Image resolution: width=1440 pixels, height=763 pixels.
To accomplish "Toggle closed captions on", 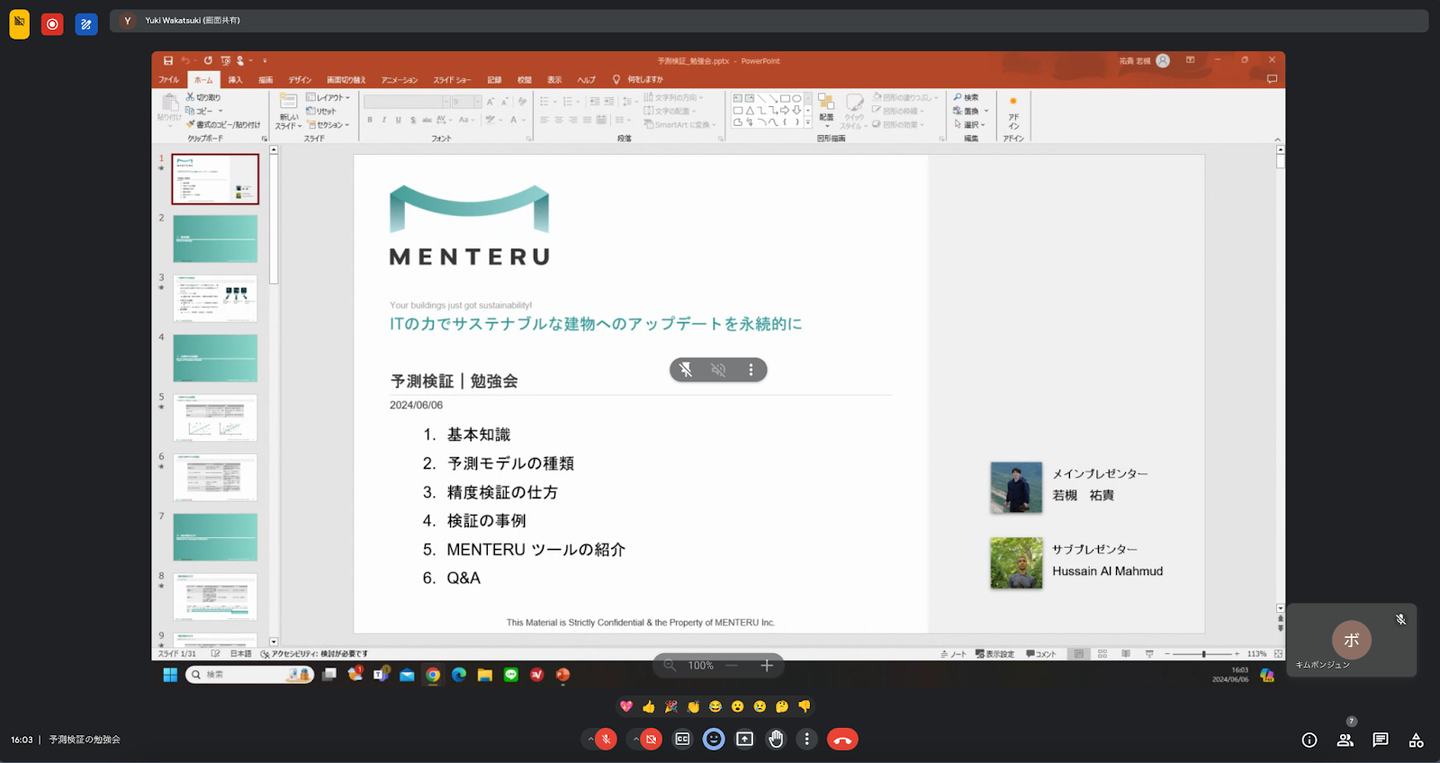I will [682, 739].
